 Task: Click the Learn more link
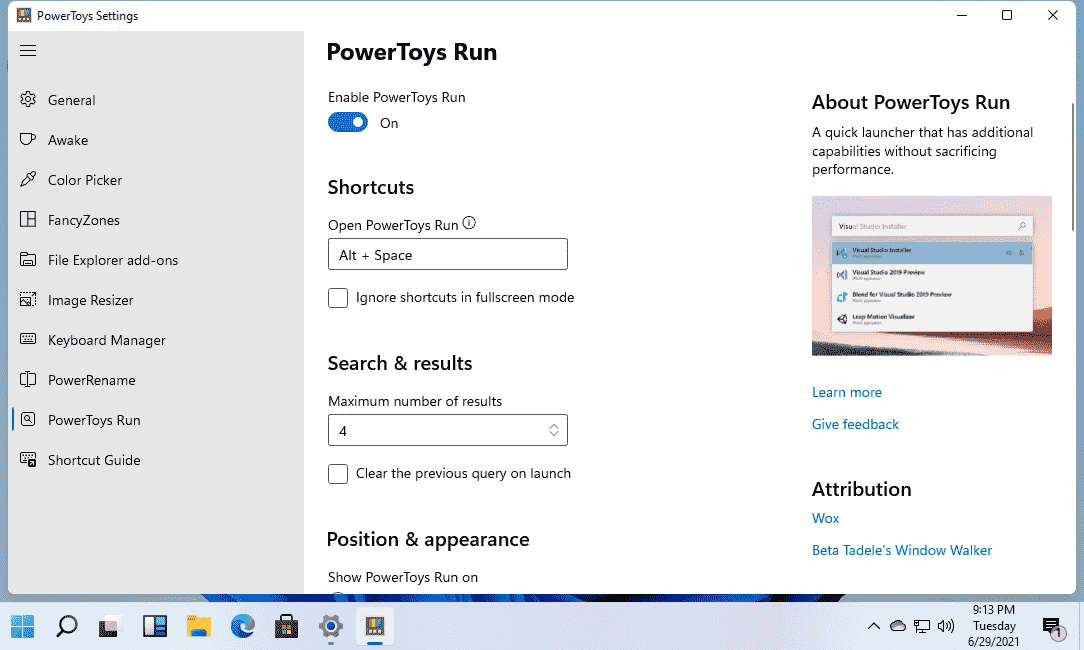pos(847,392)
